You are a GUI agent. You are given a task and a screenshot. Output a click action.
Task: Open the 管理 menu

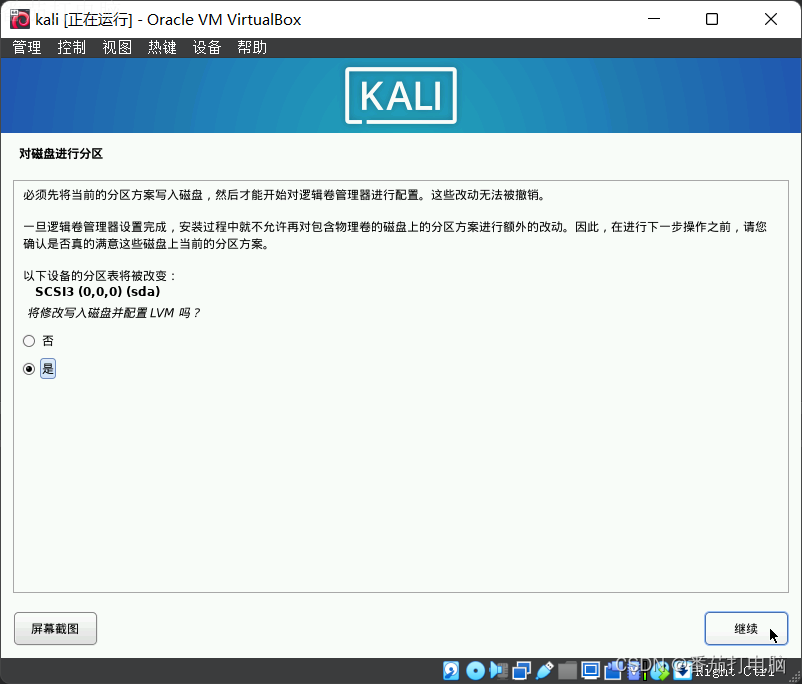coord(27,48)
